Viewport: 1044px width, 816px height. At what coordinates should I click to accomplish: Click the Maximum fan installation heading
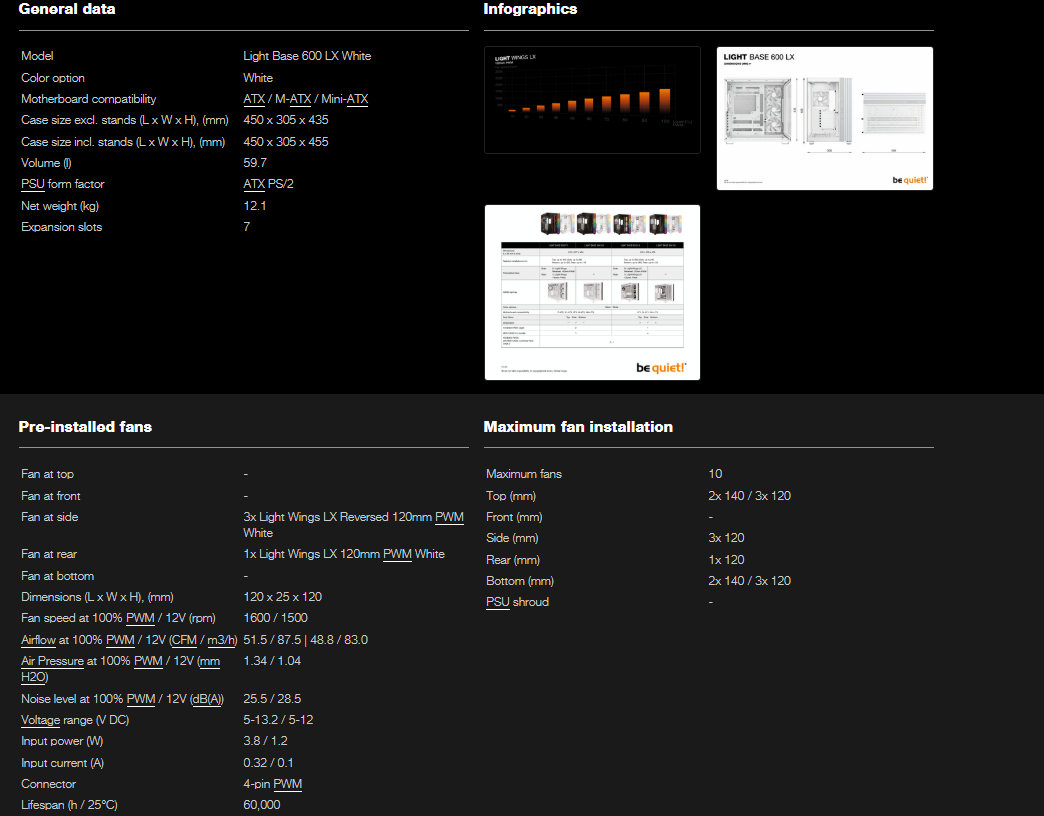578,427
